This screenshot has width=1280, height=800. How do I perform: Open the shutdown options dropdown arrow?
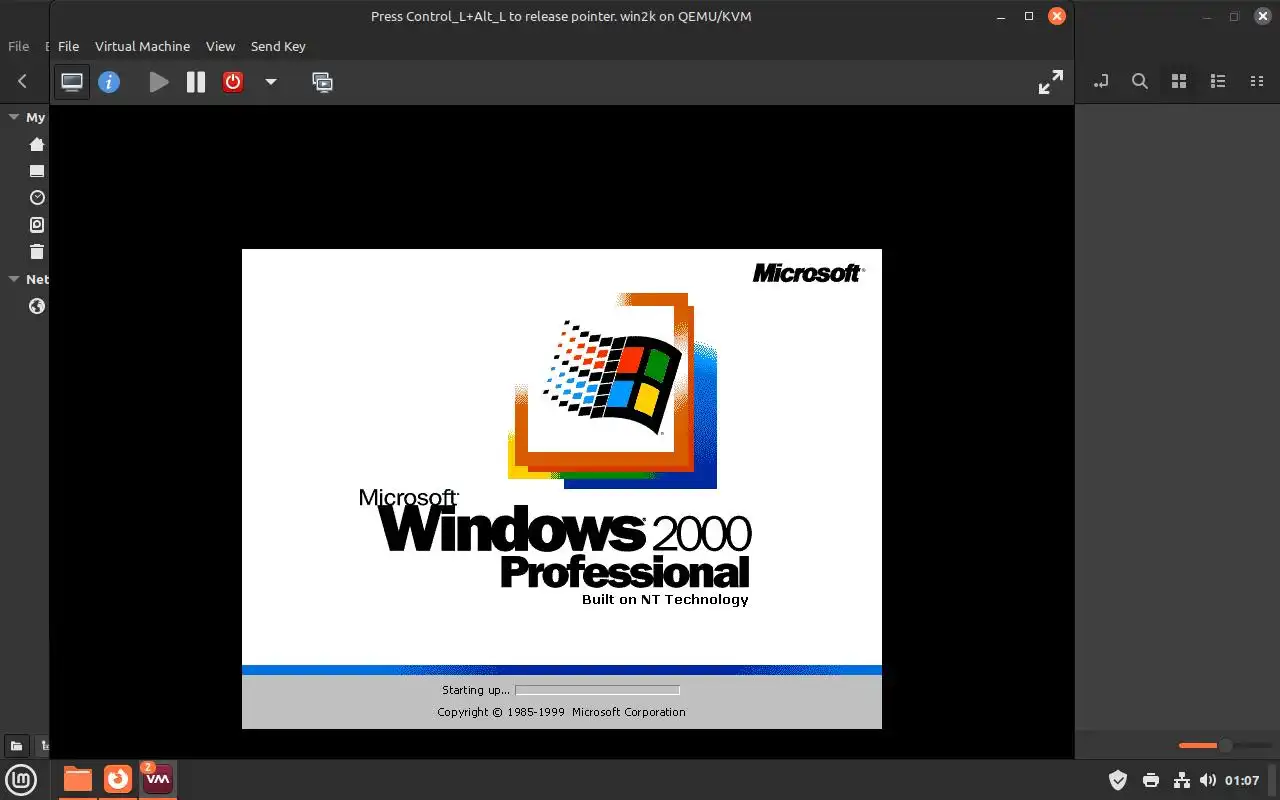270,82
